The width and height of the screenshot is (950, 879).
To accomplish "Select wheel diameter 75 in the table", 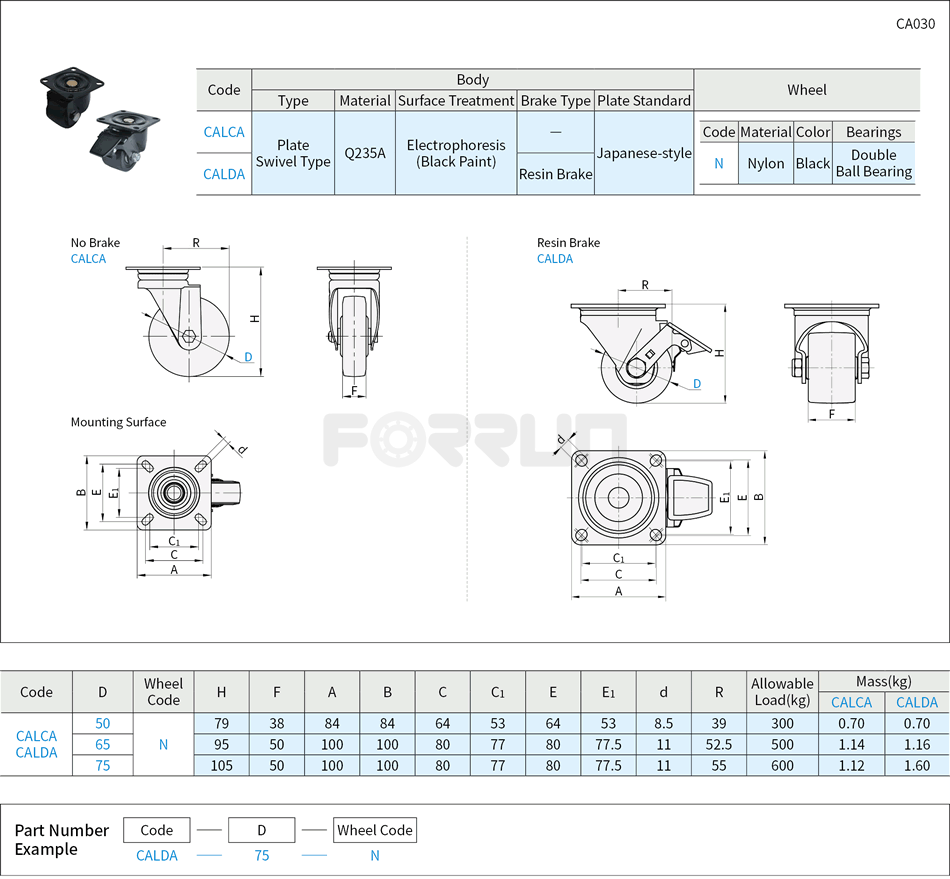I will click(102, 765).
